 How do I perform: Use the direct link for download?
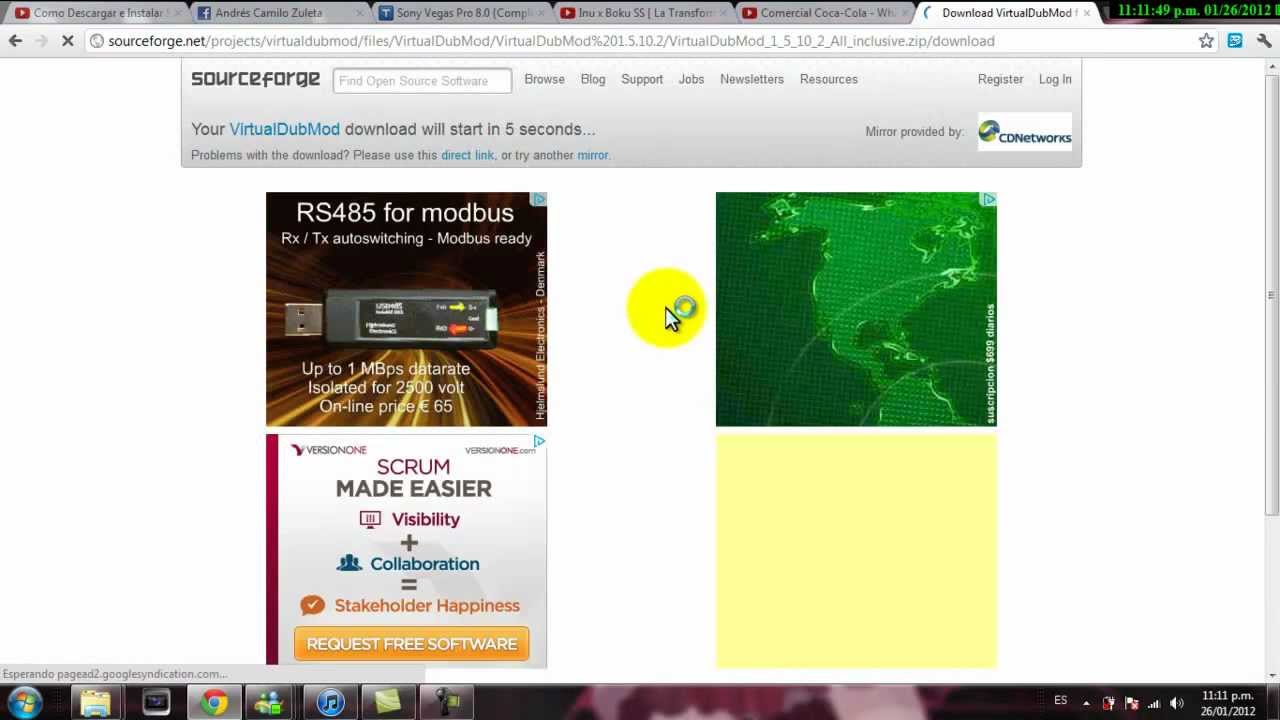467,155
